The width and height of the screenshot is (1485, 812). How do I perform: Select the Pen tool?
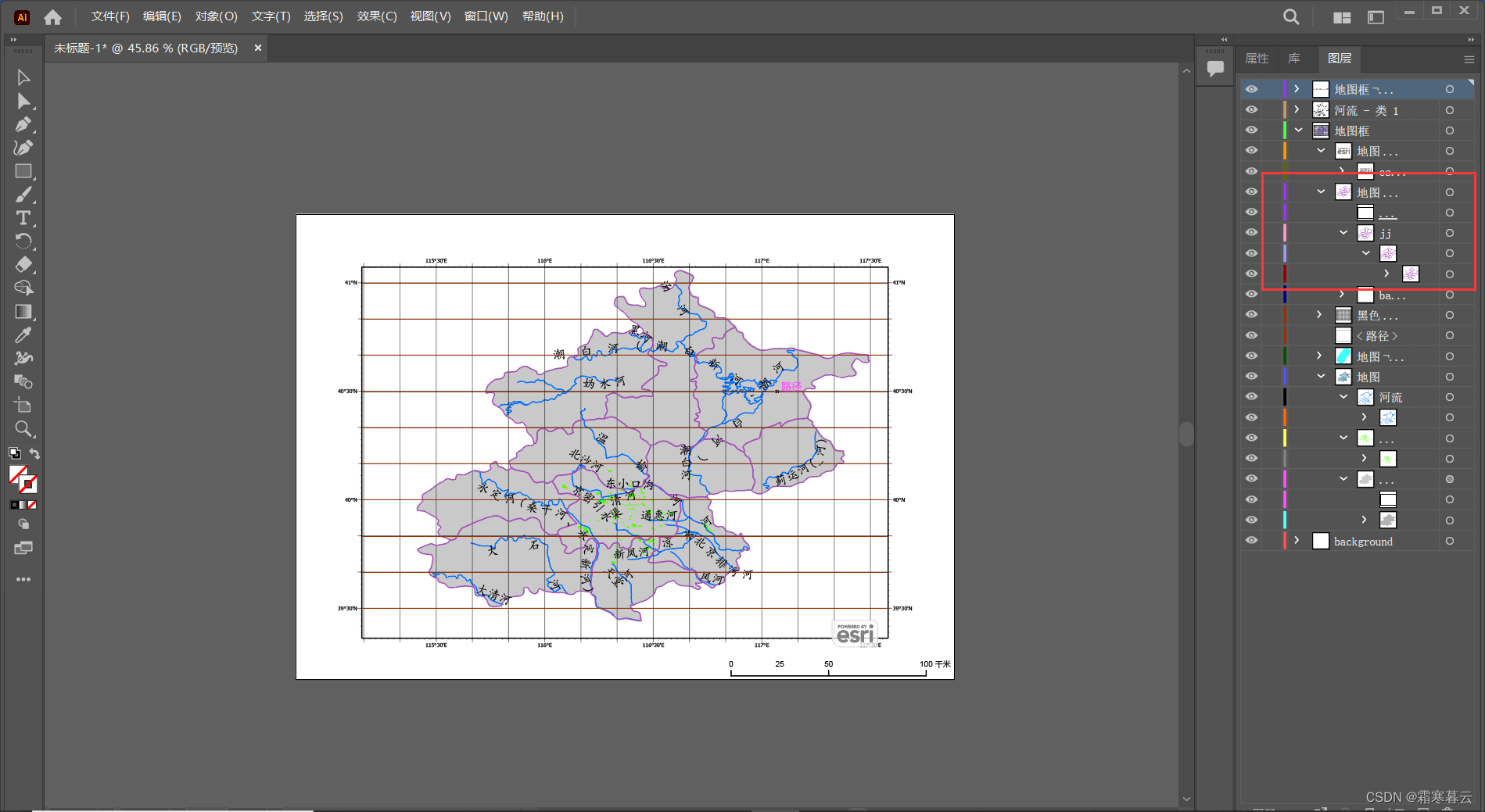tap(23, 124)
